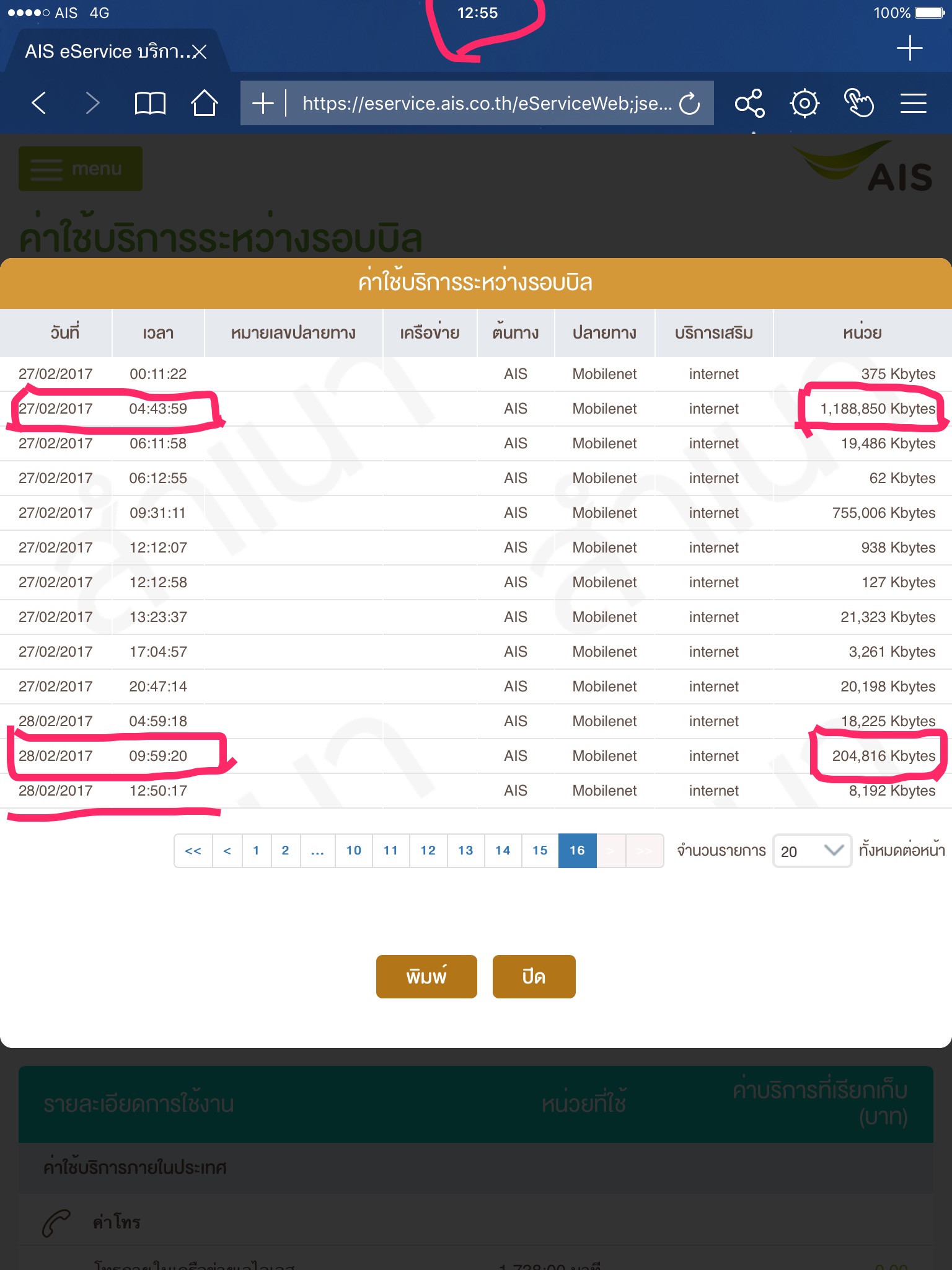This screenshot has height=1270, width=952.
Task: Open page 1 of results
Action: pos(256,851)
